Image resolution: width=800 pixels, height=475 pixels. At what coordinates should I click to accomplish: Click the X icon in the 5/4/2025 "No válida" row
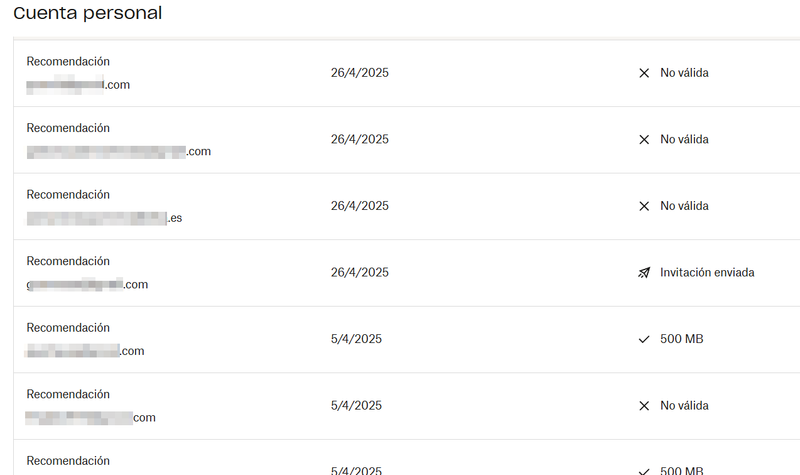[x=644, y=406]
